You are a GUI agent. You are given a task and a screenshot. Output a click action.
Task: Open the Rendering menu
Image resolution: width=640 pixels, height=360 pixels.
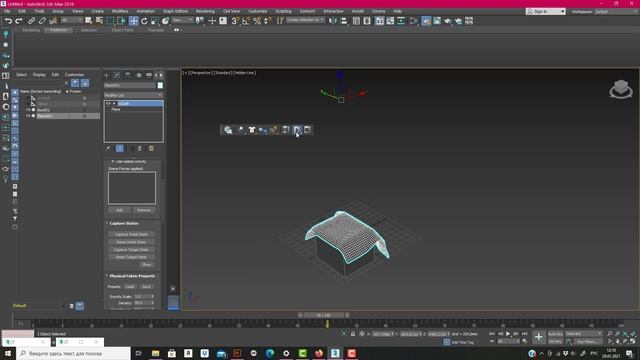pyautogui.click(x=205, y=11)
